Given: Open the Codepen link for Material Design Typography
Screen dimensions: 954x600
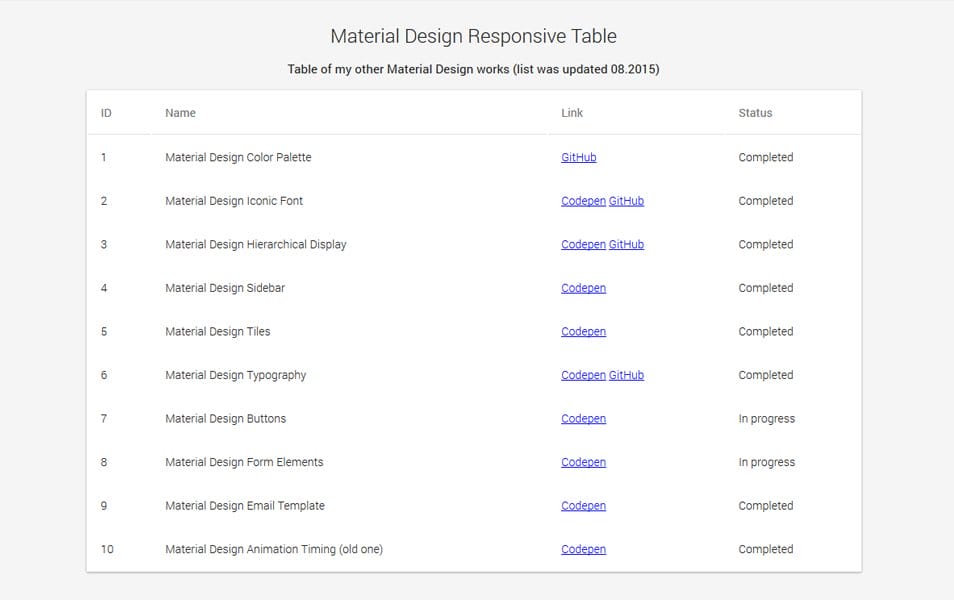Looking at the screenshot, I should 583,375.
